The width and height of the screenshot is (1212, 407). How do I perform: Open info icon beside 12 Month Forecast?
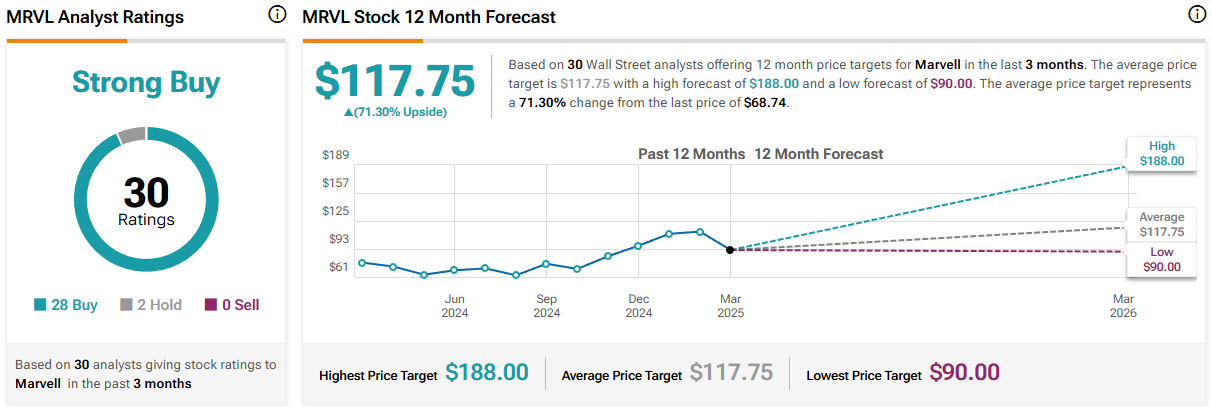click(1196, 15)
